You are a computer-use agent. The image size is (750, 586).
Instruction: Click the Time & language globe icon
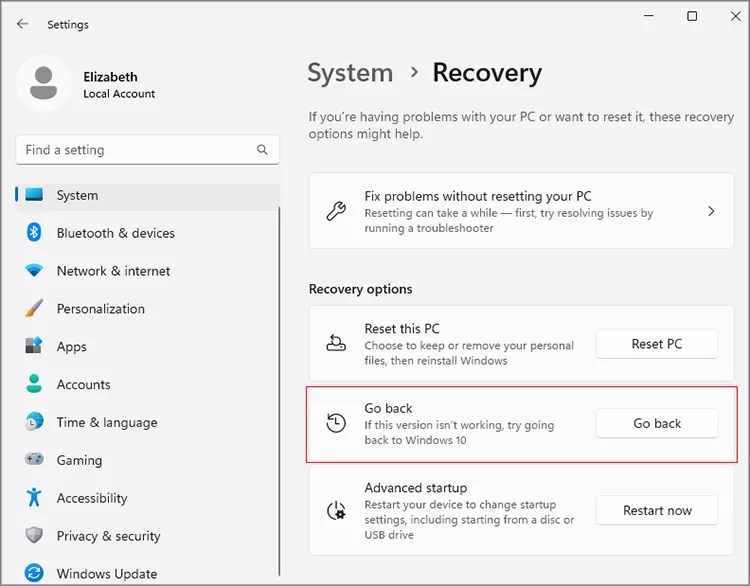[34, 421]
